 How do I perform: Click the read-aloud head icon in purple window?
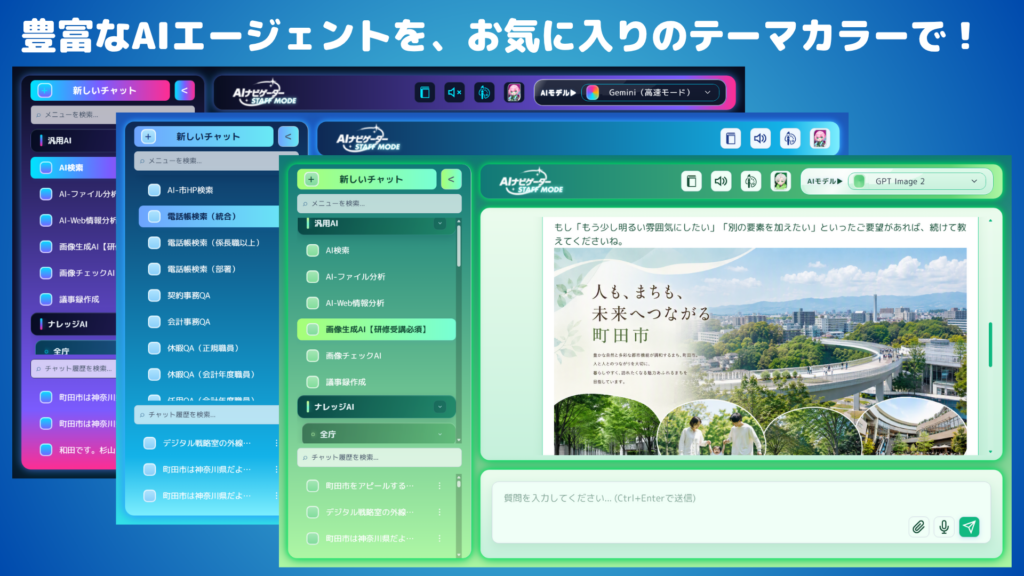tap(484, 92)
